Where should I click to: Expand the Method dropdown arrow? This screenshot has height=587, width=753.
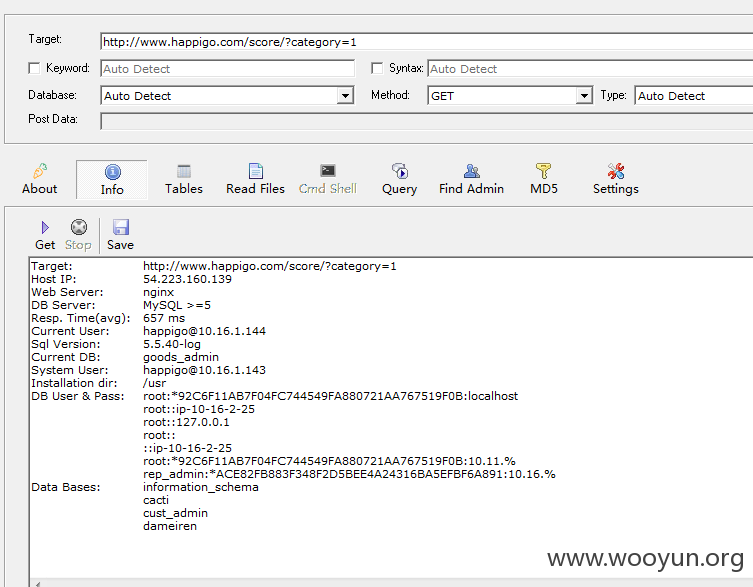point(583,96)
